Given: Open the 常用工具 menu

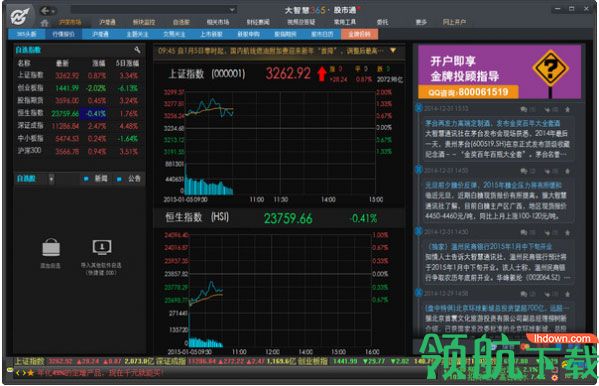Looking at the screenshot, I should 345,22.
